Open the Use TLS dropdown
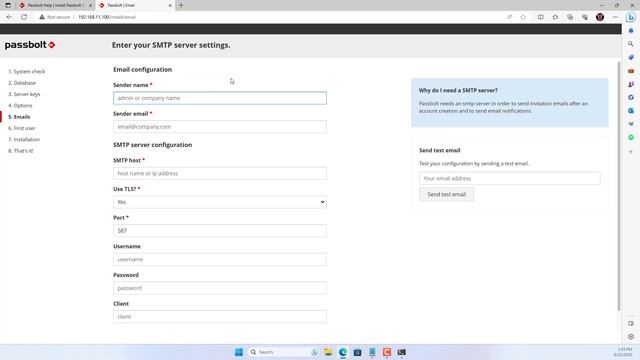 coord(220,202)
